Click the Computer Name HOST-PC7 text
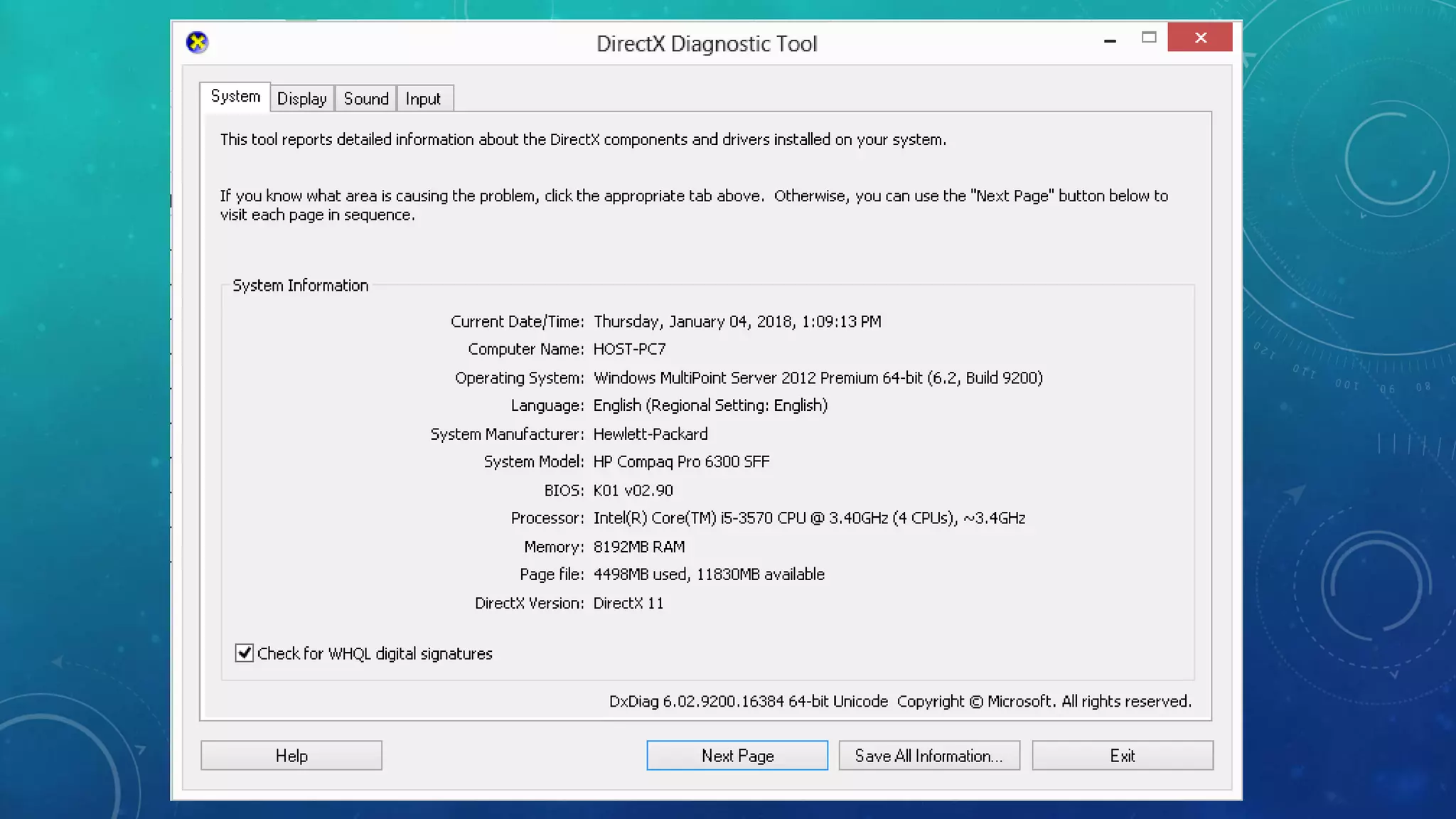Screen dimensions: 1456x819 pos(629,349)
